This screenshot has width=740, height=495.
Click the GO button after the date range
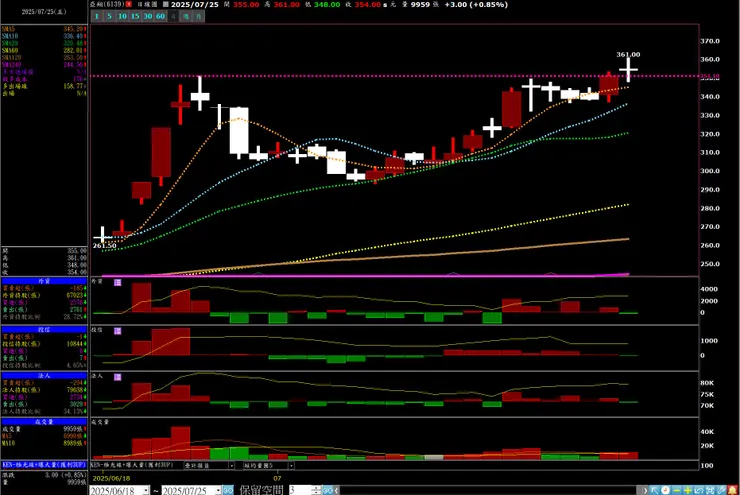(x=228, y=491)
